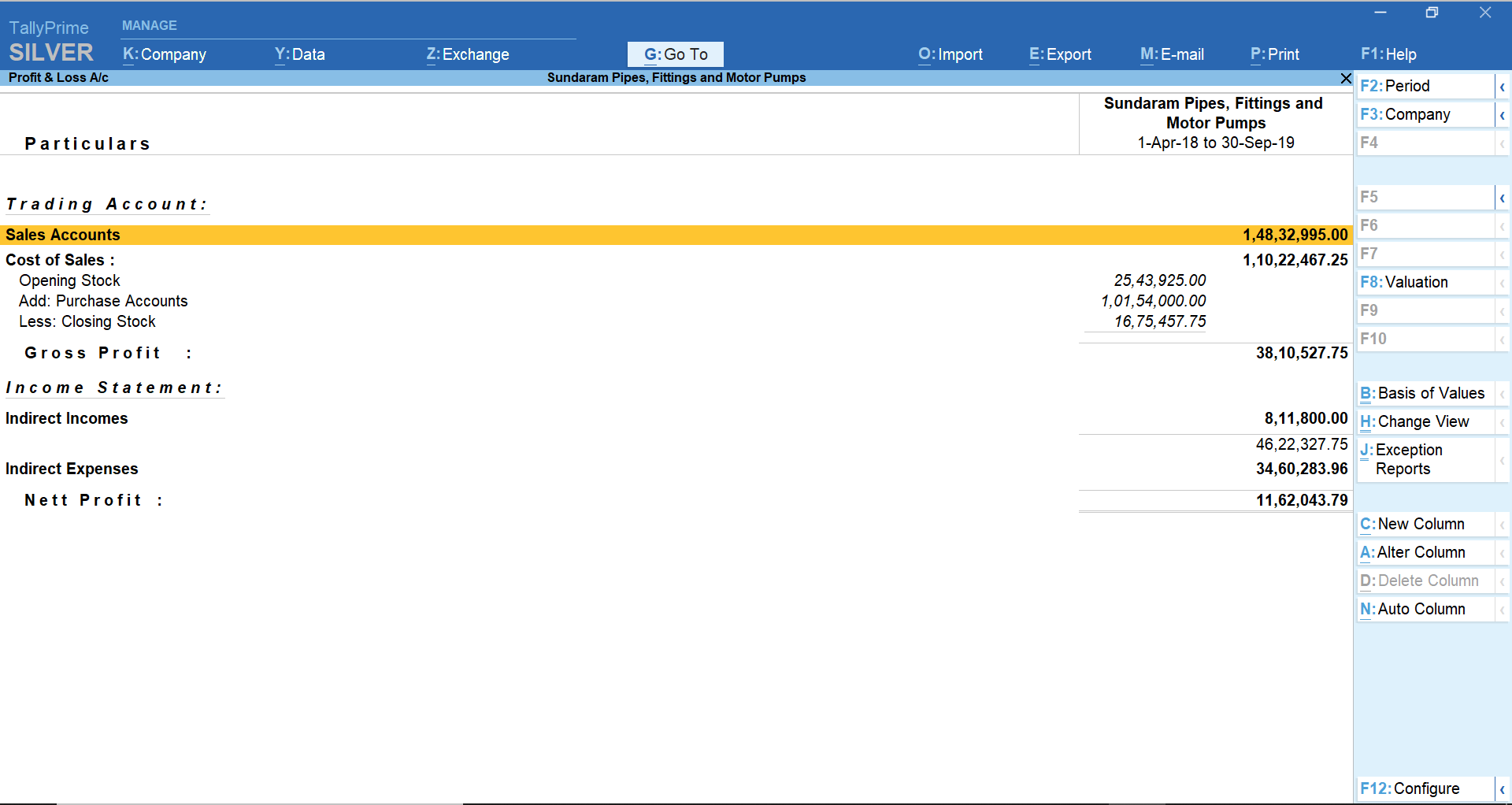This screenshot has width=1512, height=805.
Task: Click A:Alter Column button
Action: (1425, 552)
